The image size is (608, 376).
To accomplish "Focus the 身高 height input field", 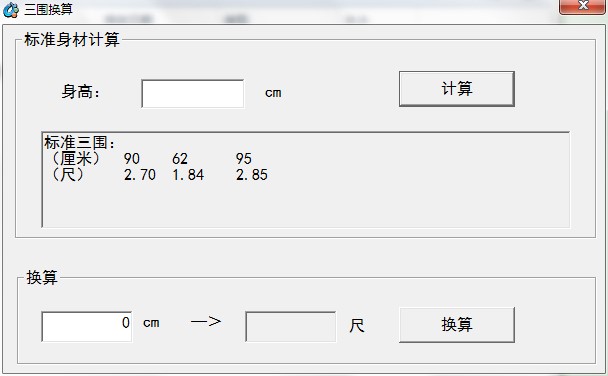I will click(x=193, y=93).
